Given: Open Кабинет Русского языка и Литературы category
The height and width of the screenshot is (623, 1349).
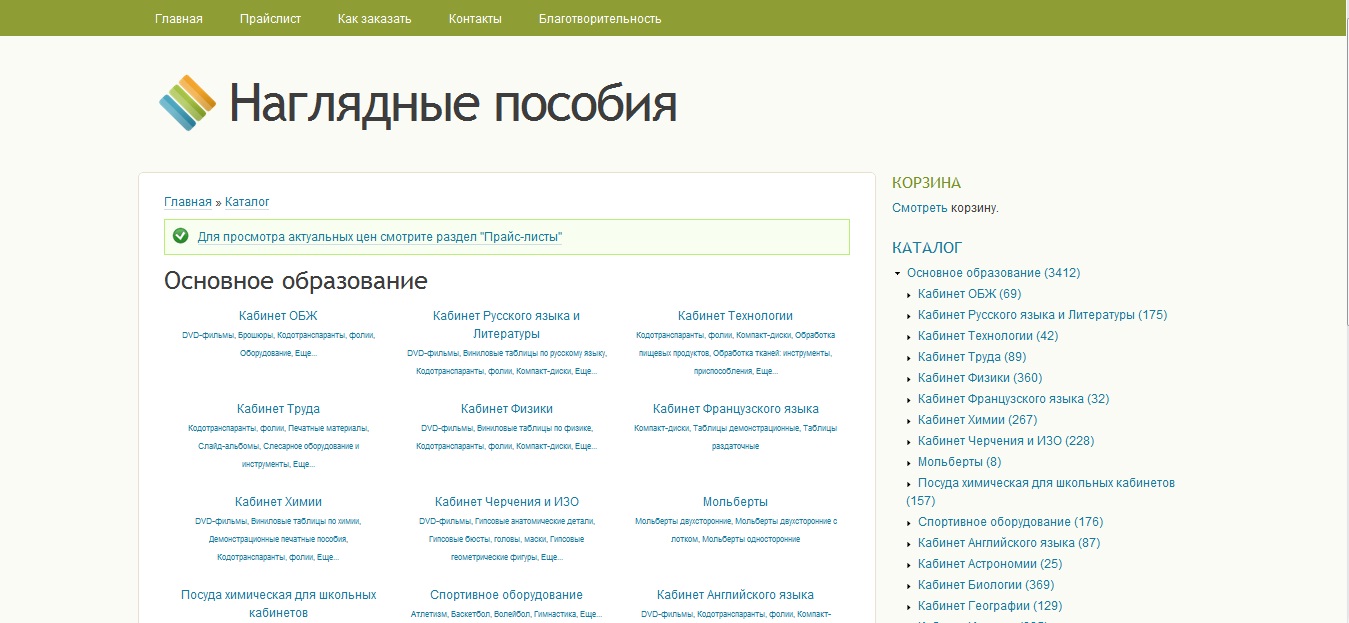Looking at the screenshot, I should click(x=506, y=324).
